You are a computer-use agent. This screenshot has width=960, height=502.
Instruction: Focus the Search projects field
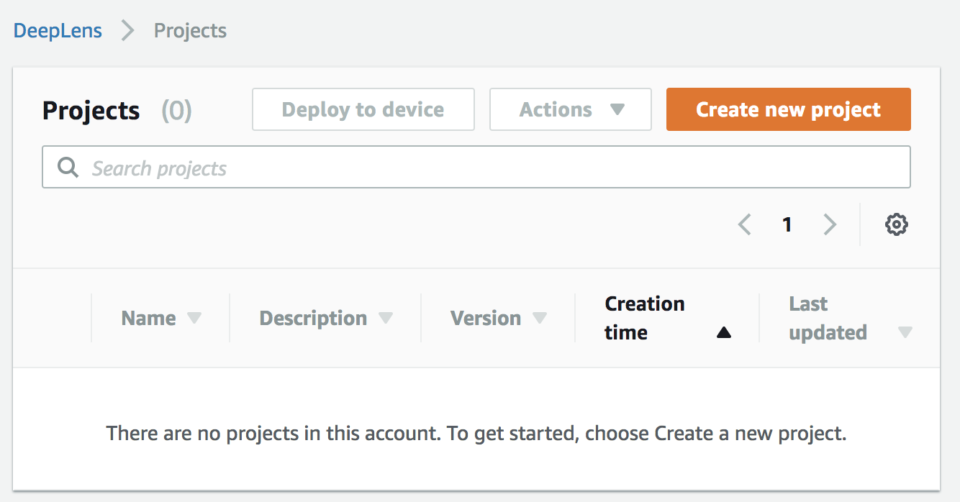[x=476, y=167]
